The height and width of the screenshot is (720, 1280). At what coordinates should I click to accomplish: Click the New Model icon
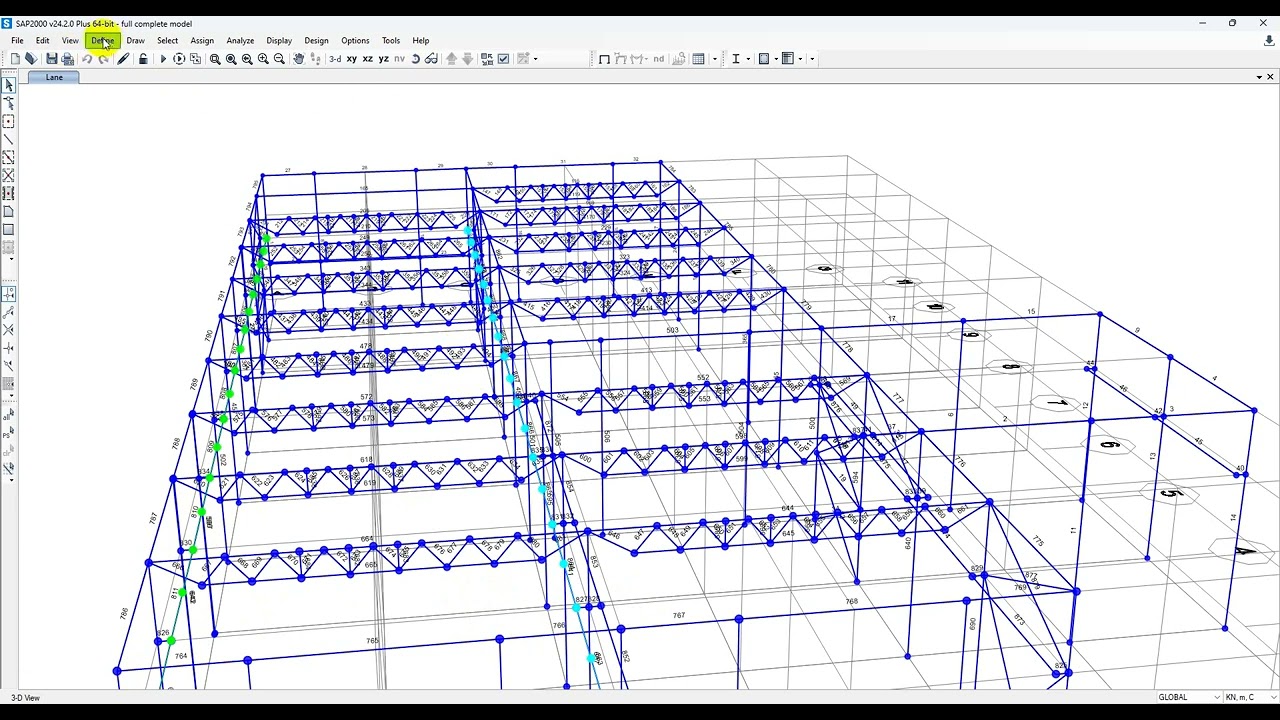pyautogui.click(x=15, y=59)
